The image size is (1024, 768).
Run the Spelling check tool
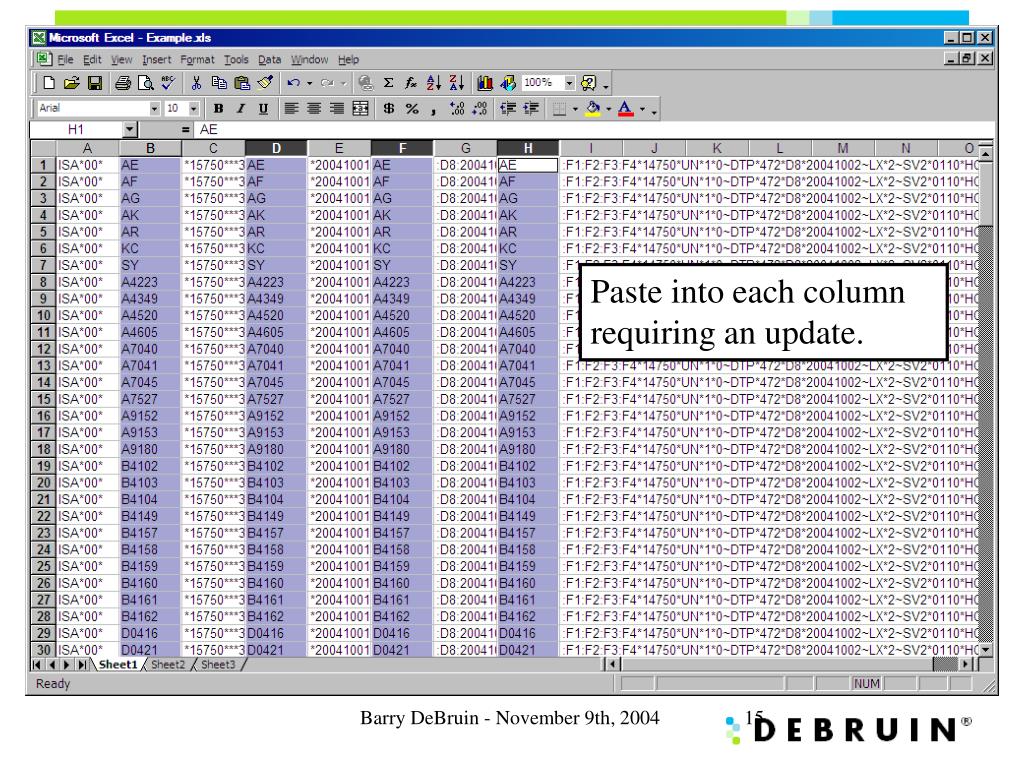click(168, 83)
